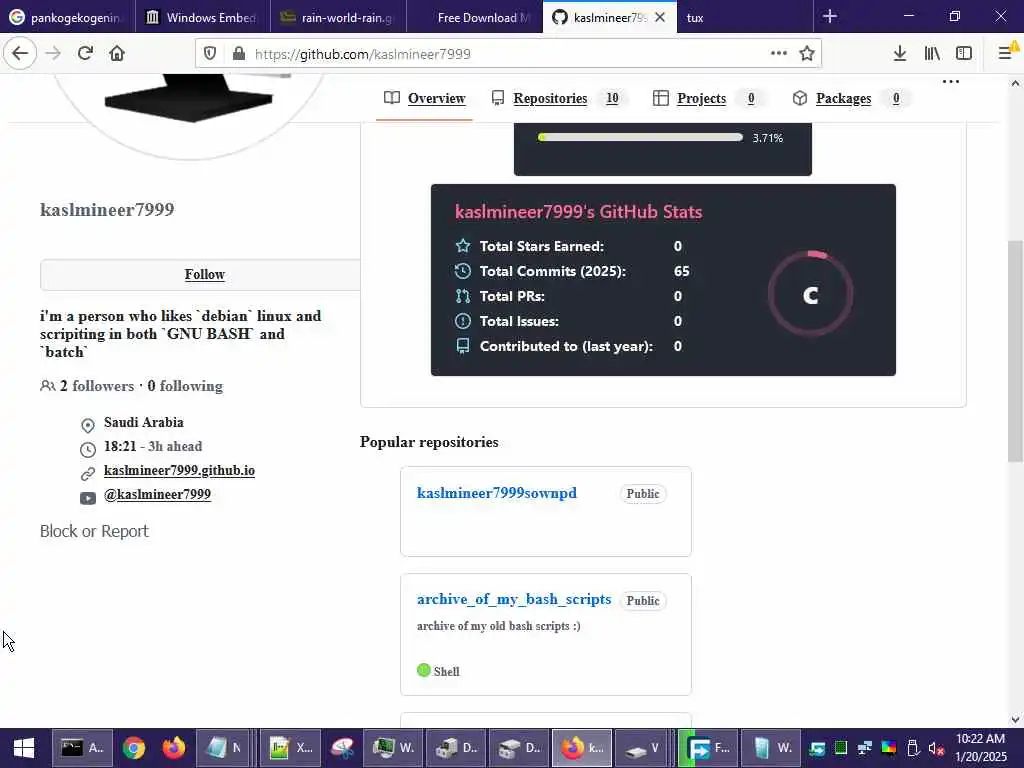
Task: Open the kaslmineer7999.github.io website link
Action: click(179, 470)
